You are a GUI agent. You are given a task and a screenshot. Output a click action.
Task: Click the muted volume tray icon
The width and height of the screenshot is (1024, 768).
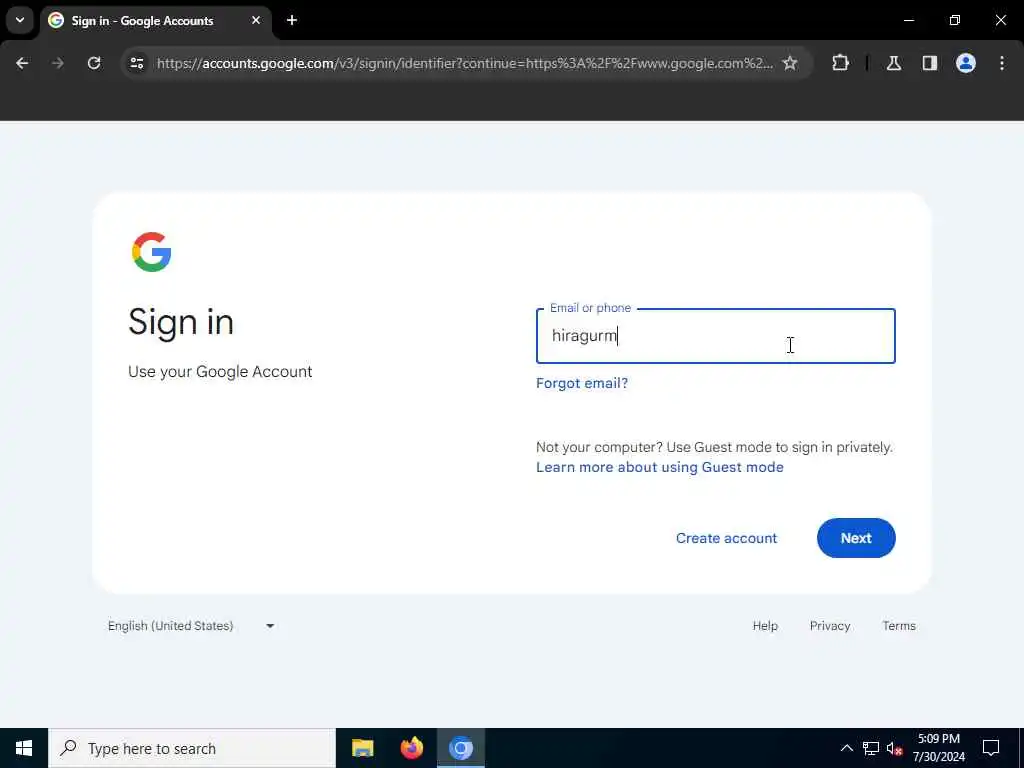[x=895, y=748]
